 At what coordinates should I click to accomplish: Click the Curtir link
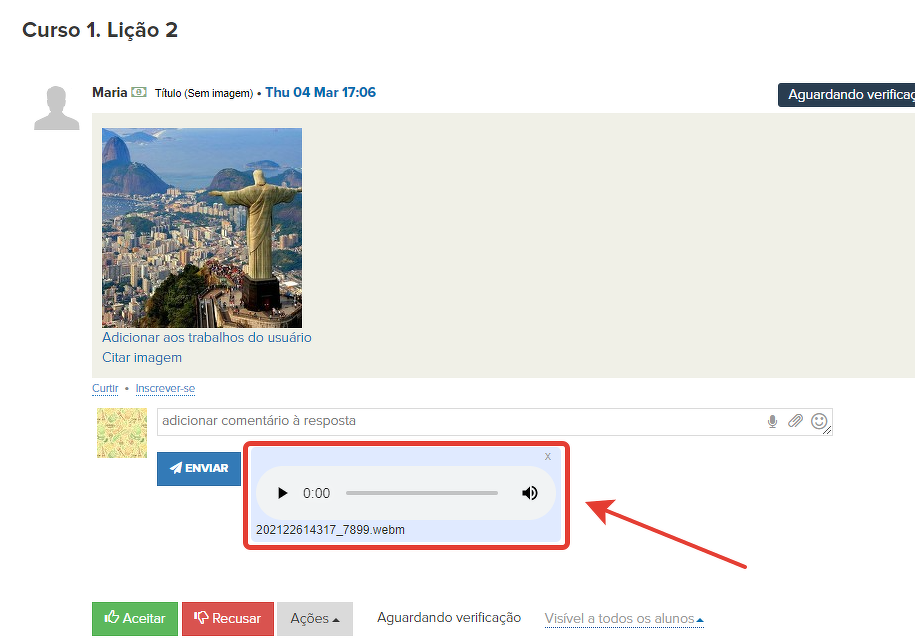tap(105, 389)
